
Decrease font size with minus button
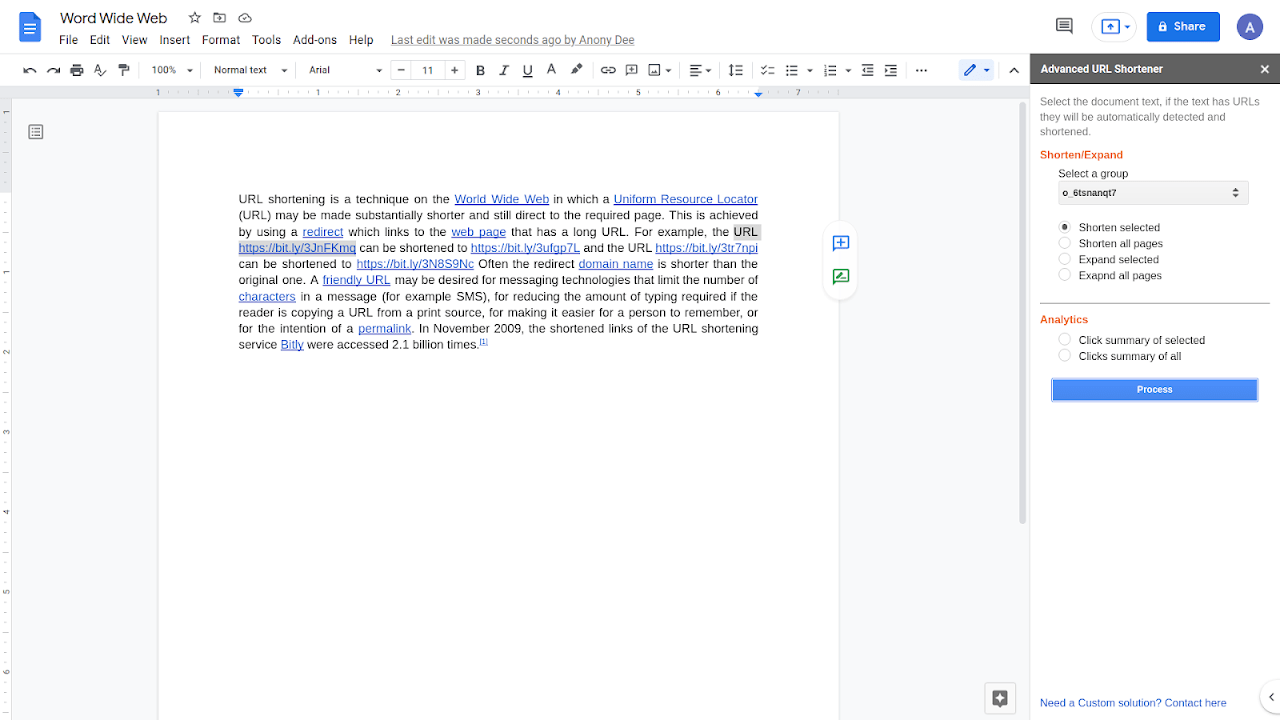tap(401, 70)
